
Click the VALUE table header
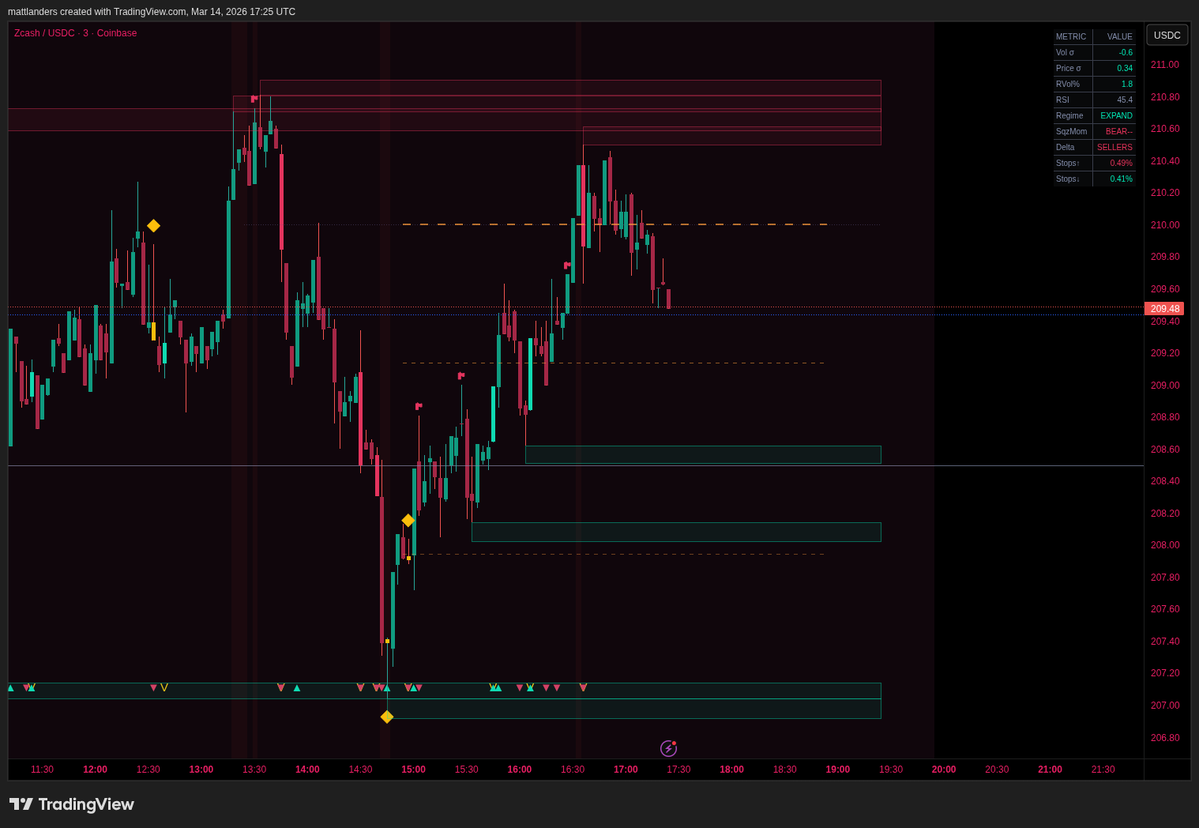[1119, 37]
